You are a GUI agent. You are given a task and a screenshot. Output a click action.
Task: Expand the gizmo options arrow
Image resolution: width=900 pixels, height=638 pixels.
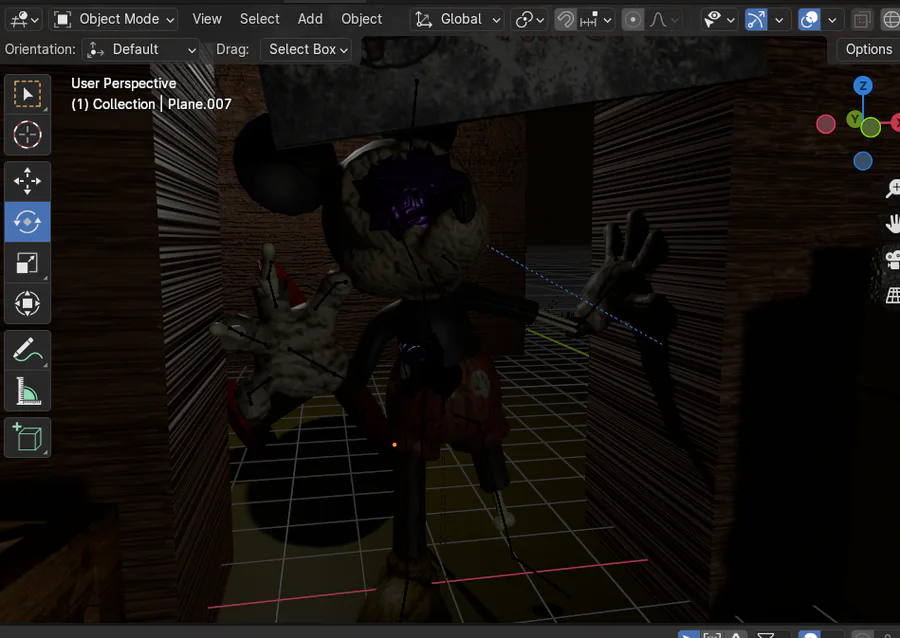pos(779,20)
